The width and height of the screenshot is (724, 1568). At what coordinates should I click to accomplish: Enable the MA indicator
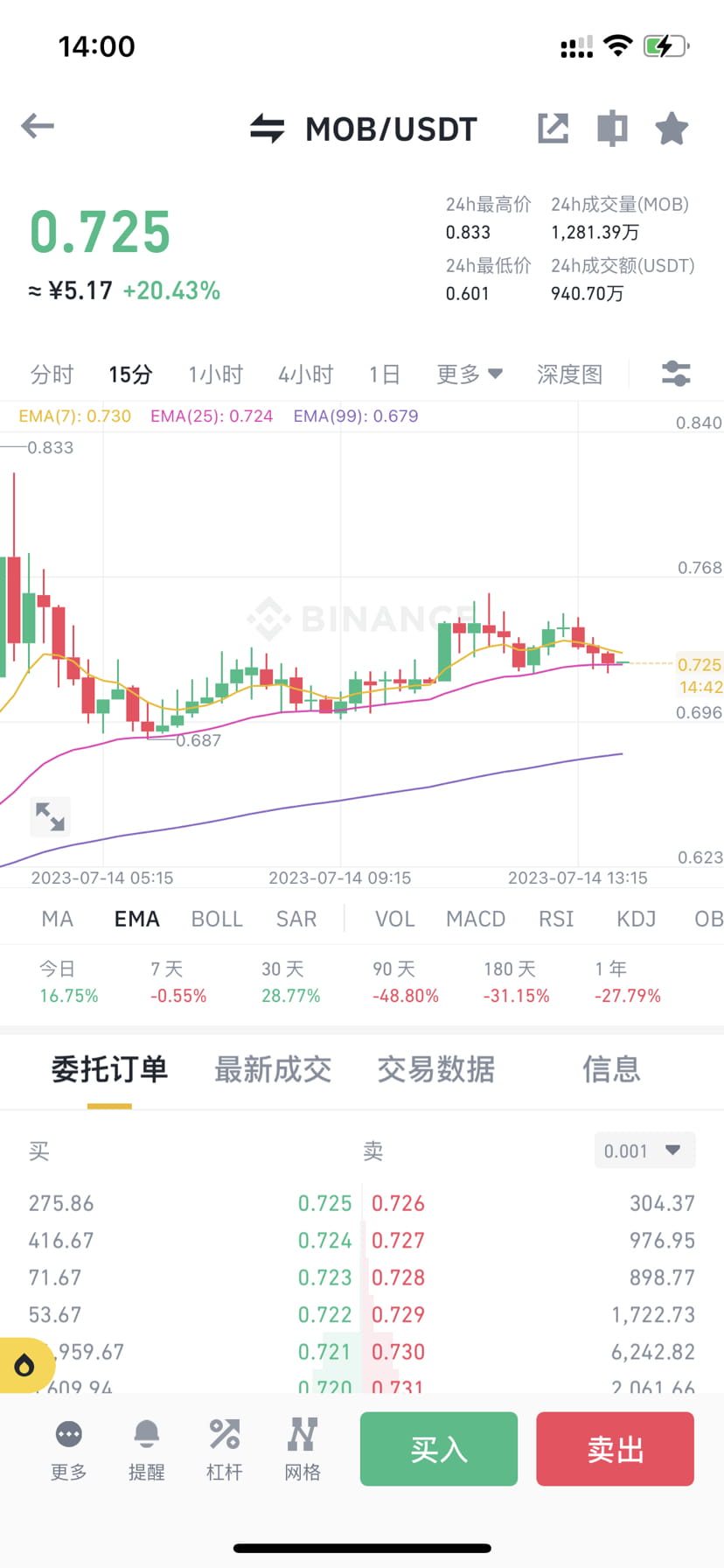[x=58, y=919]
